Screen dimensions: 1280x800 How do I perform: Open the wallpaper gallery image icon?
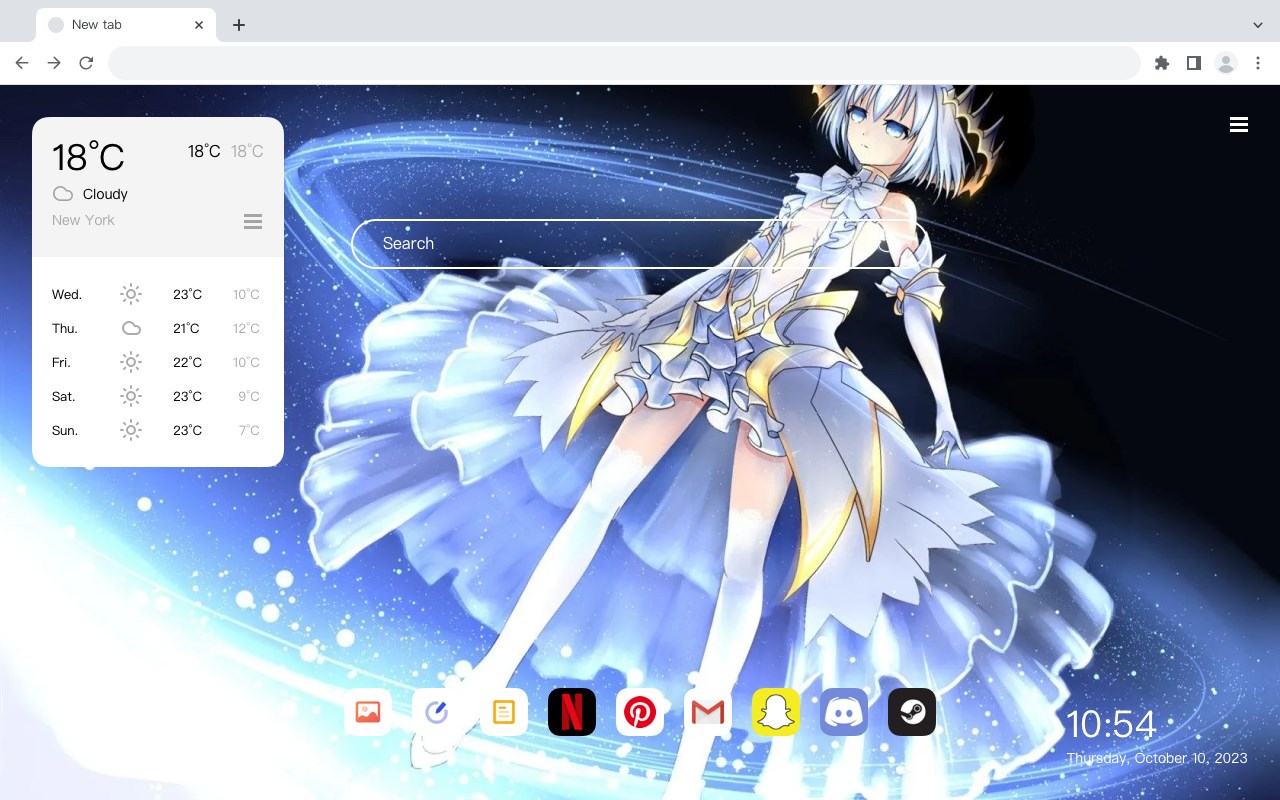pyautogui.click(x=368, y=712)
